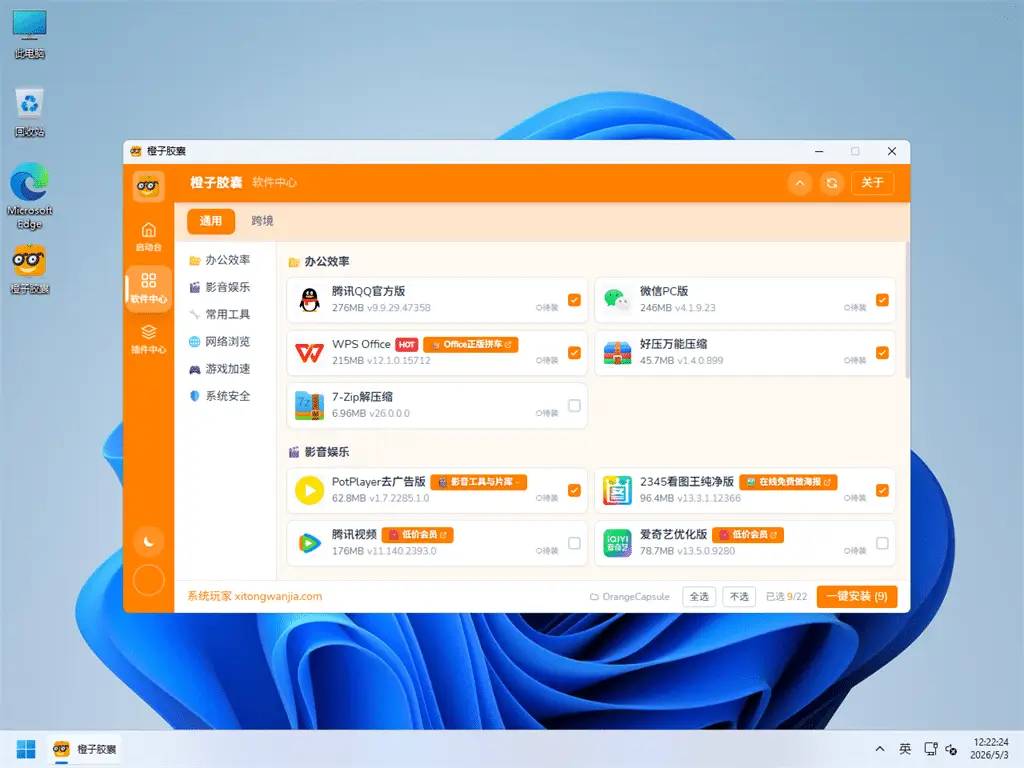This screenshot has width=1024, height=768.
Task: Click 不选 deselect-all button
Action: coord(739,596)
